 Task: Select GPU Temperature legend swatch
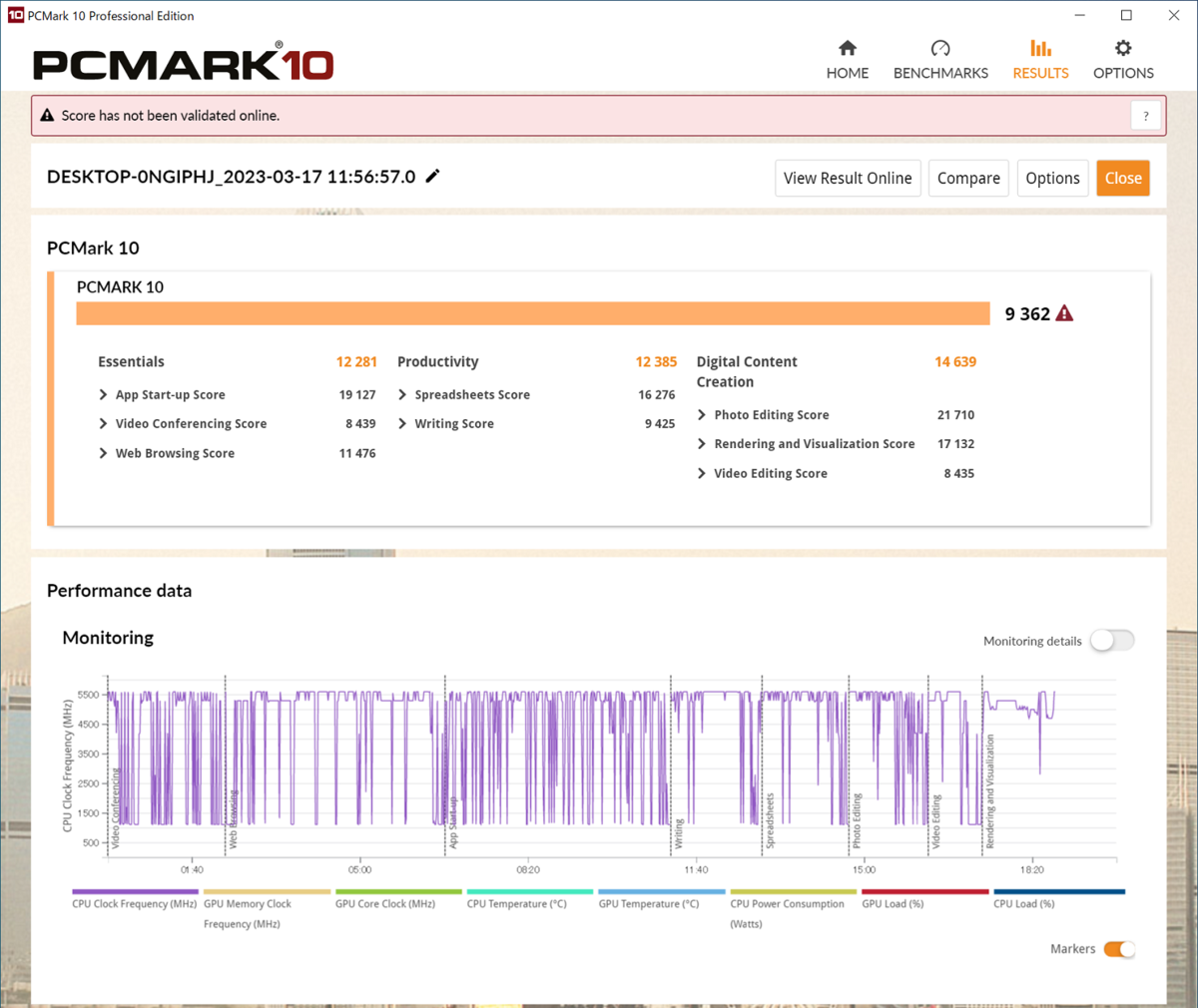coord(662,891)
